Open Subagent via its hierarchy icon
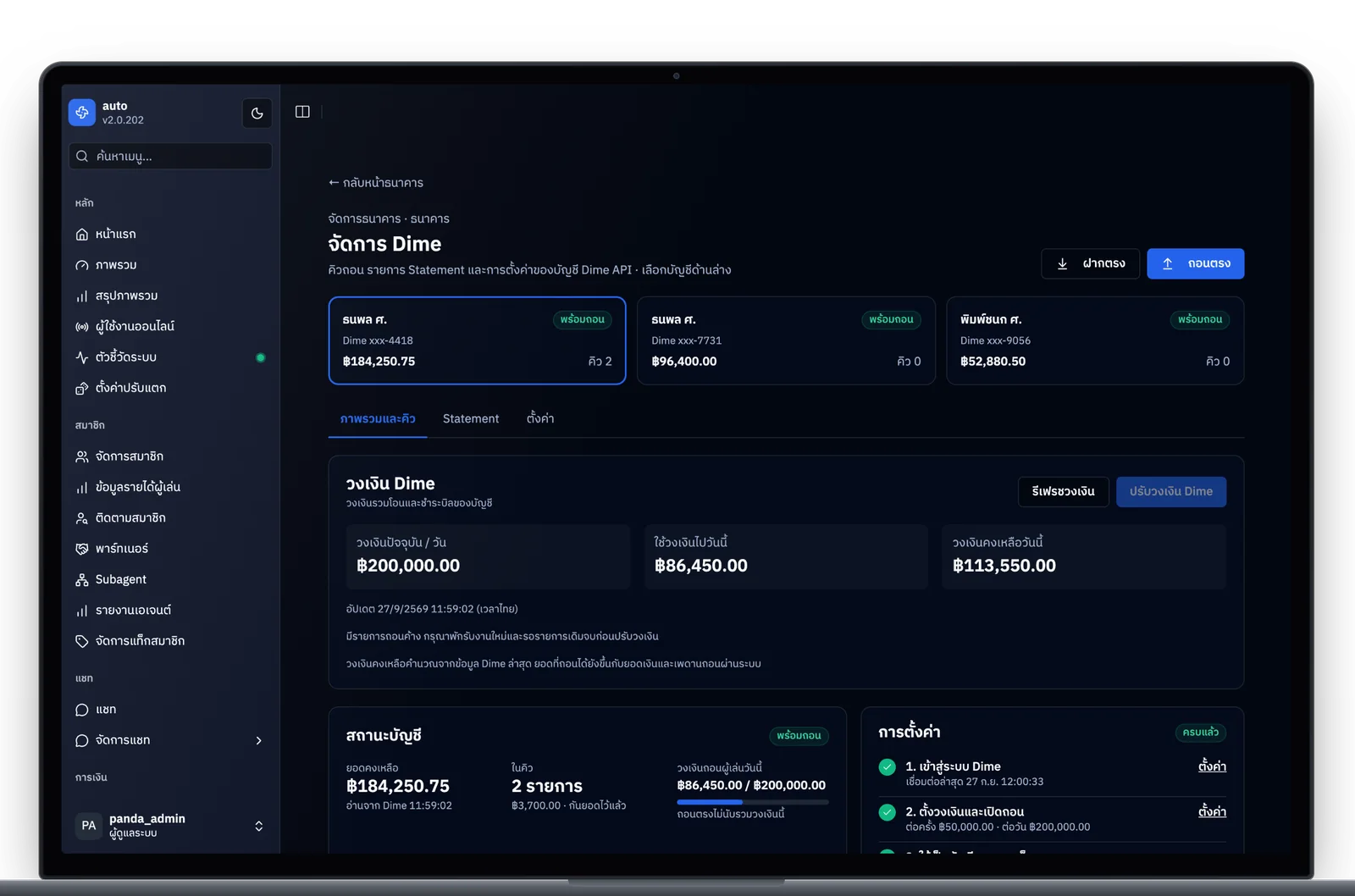This screenshot has width=1355, height=896. click(82, 580)
